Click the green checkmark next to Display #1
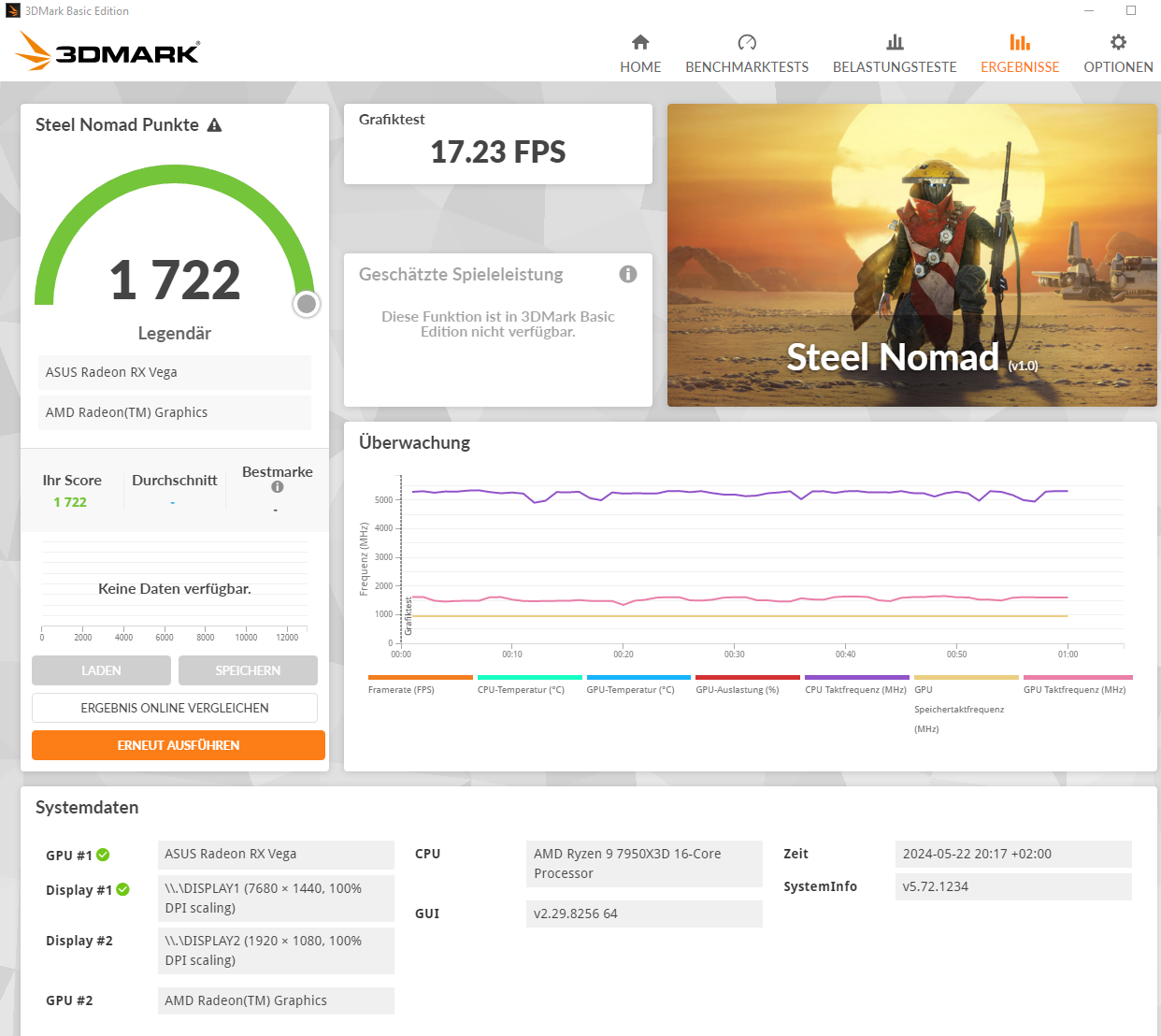1161x1036 pixels. pos(122,889)
